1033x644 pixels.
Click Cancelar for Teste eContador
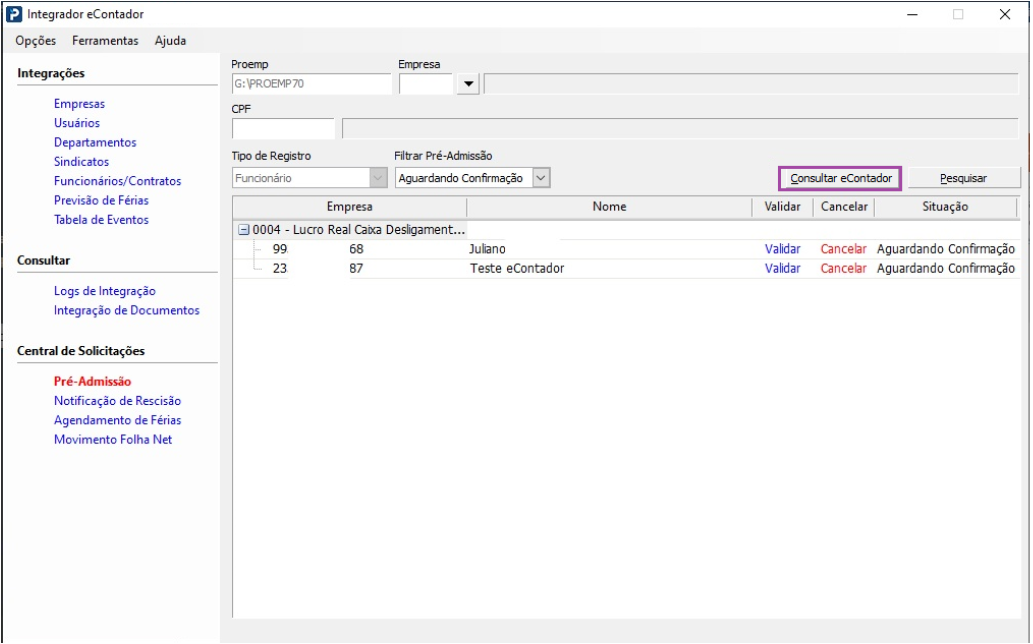843,269
